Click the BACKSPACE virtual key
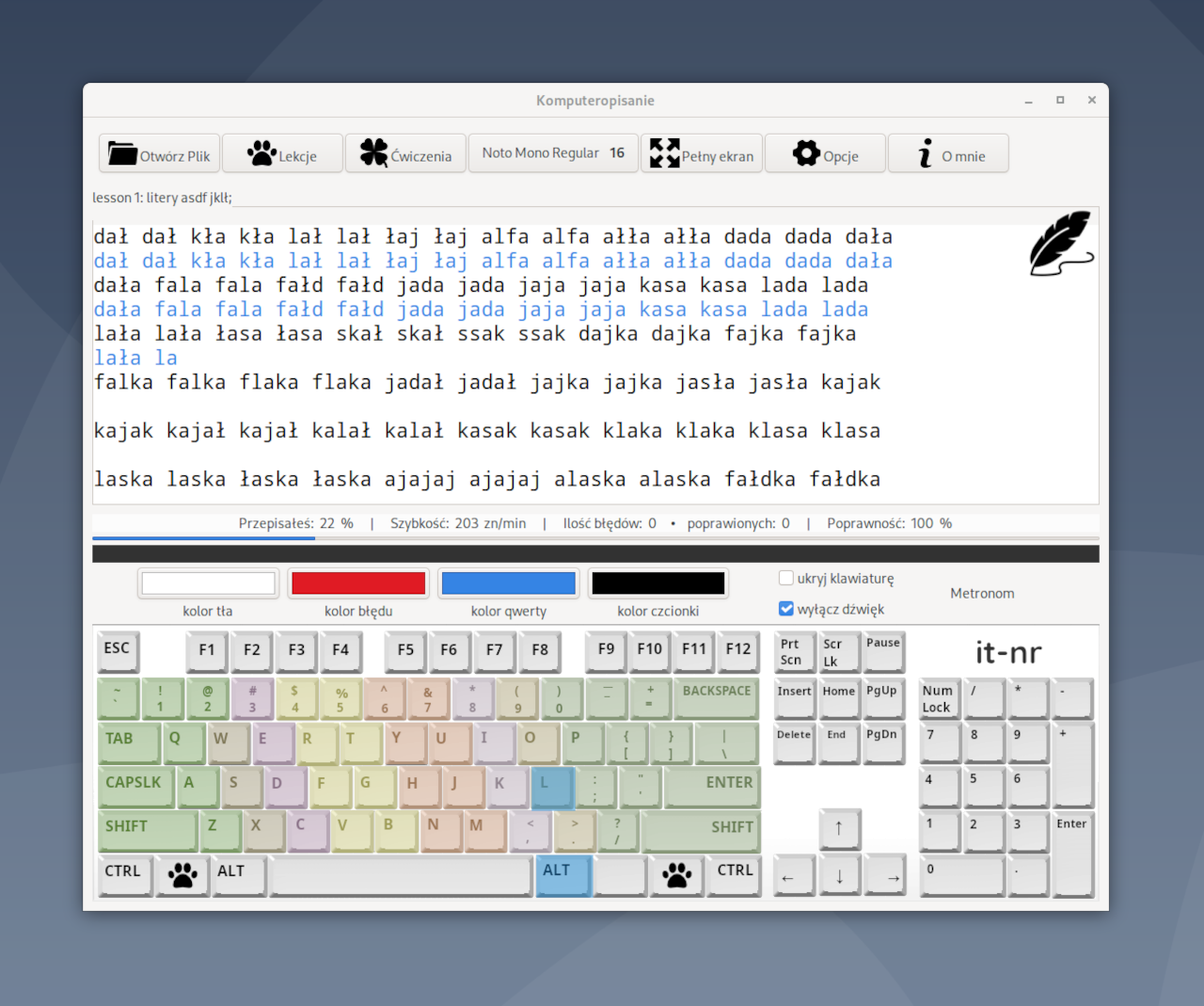 (x=717, y=698)
